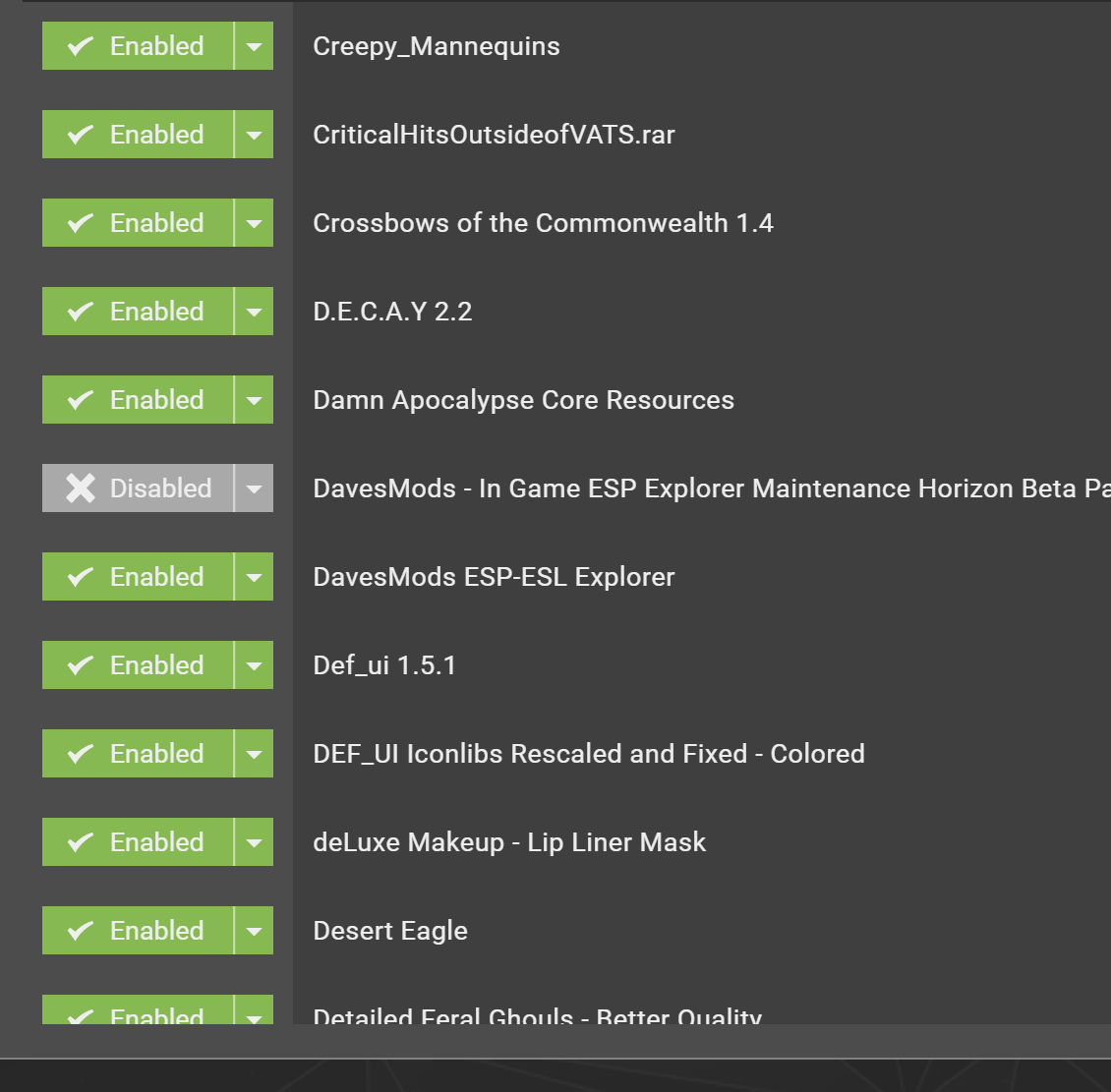Screen dimensions: 1111x1092
Task: Click CriticalHitsOutsideofVATS.rar mod name
Action: coord(494,135)
